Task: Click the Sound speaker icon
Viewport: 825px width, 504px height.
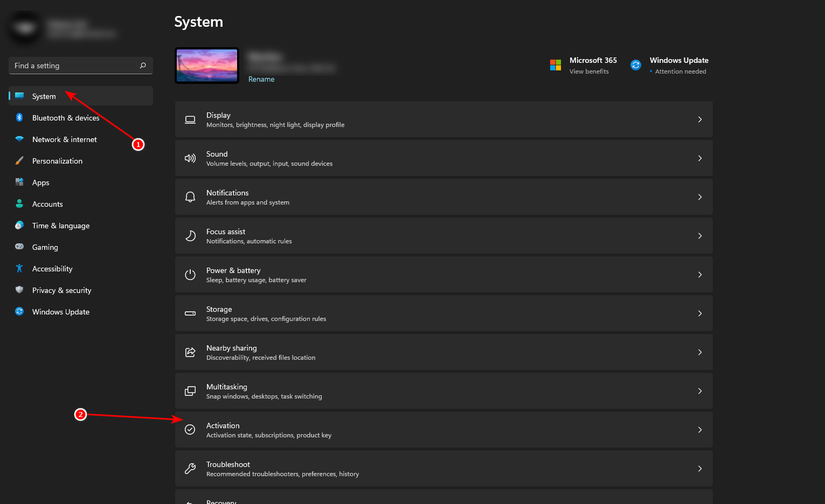Action: click(190, 158)
